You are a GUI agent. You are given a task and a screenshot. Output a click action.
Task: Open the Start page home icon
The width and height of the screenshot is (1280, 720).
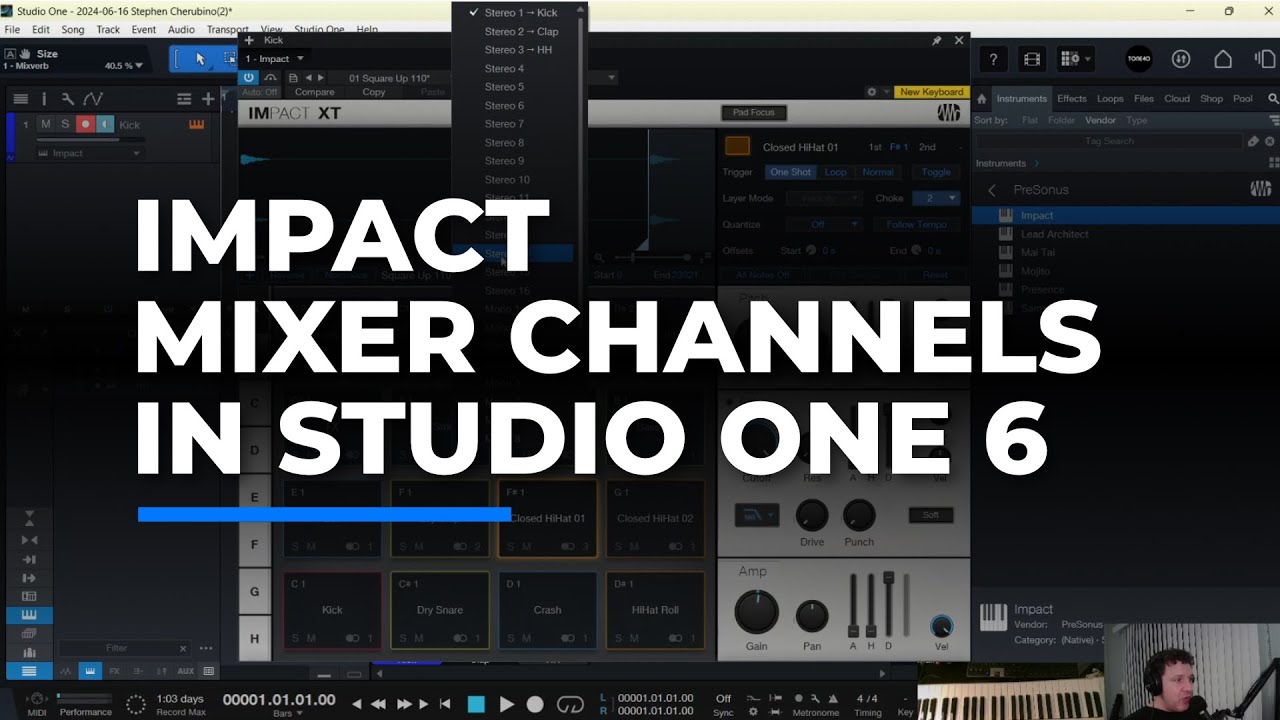[1223, 59]
